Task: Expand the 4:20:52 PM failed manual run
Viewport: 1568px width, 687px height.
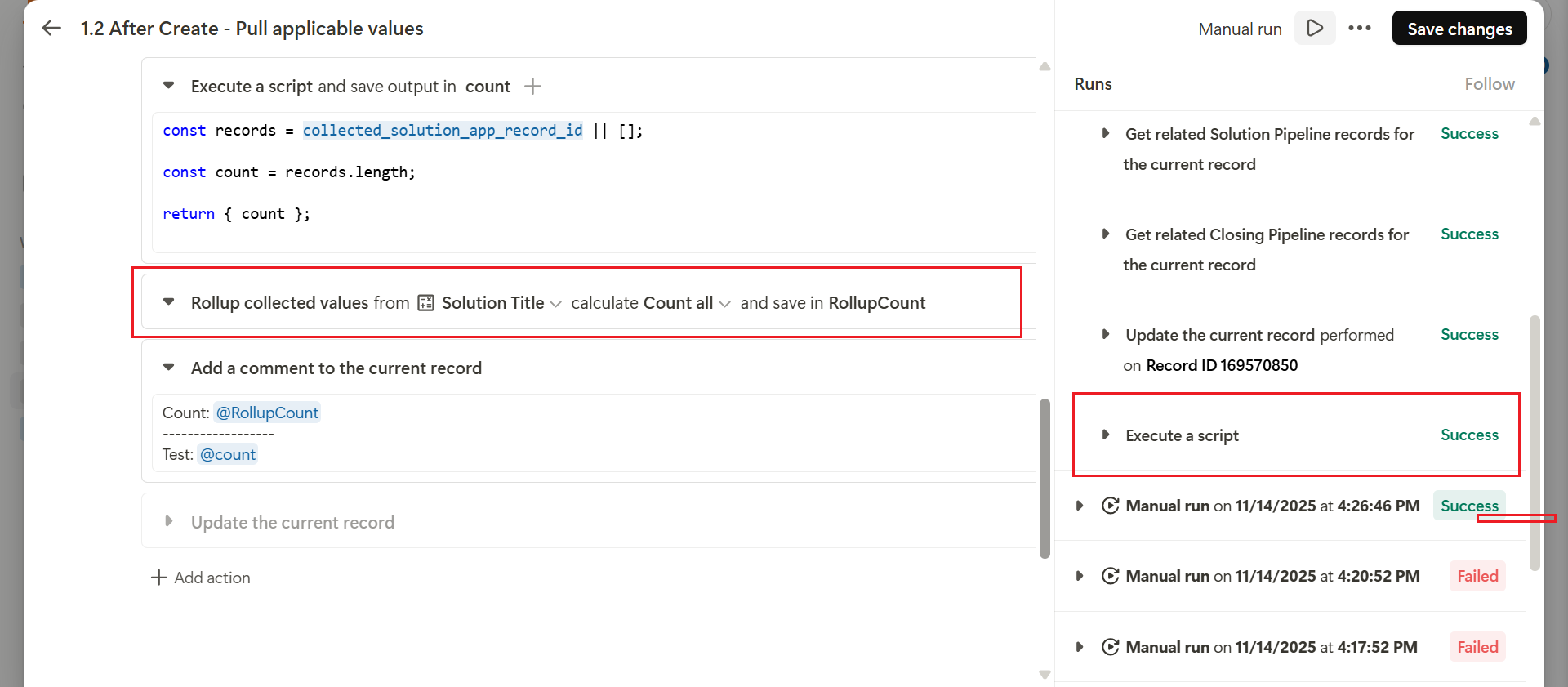Action: (x=1080, y=576)
